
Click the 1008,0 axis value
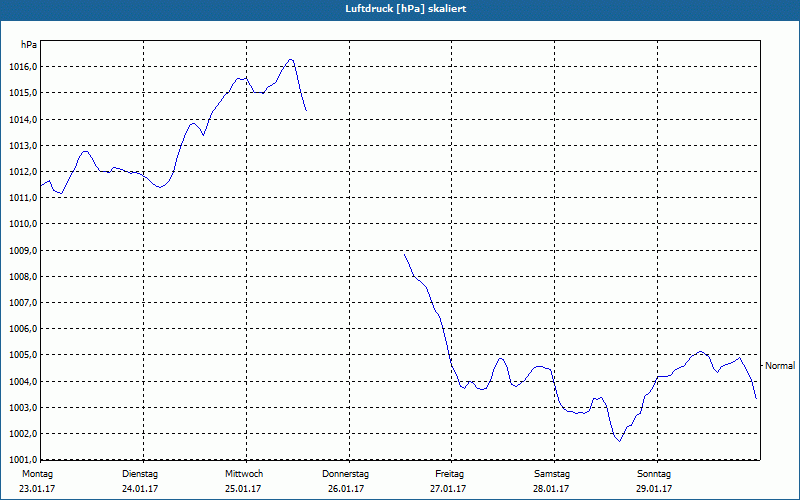(23, 277)
